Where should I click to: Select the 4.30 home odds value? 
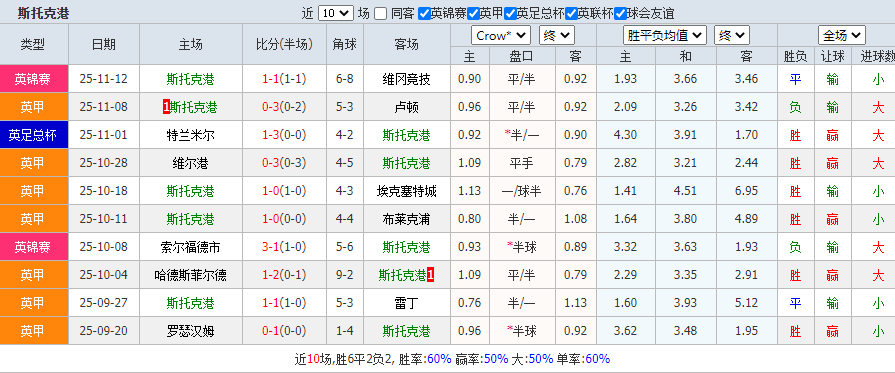tap(625, 135)
